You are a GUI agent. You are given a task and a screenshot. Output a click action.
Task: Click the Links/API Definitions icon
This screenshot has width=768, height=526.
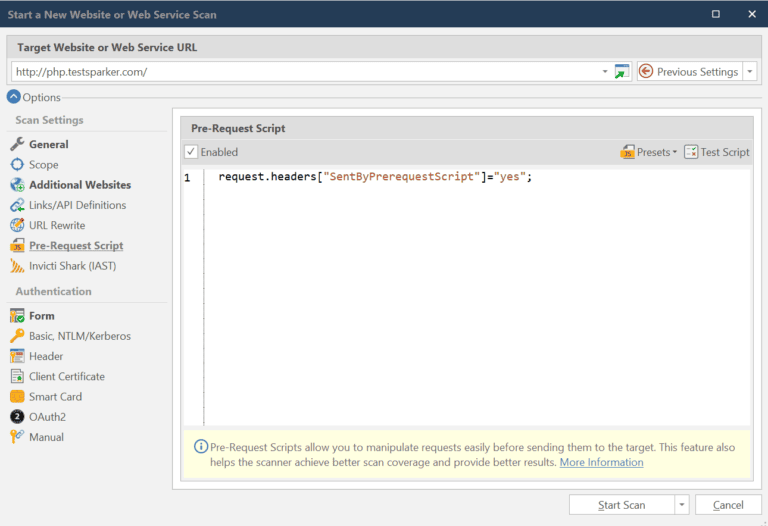pos(17,205)
